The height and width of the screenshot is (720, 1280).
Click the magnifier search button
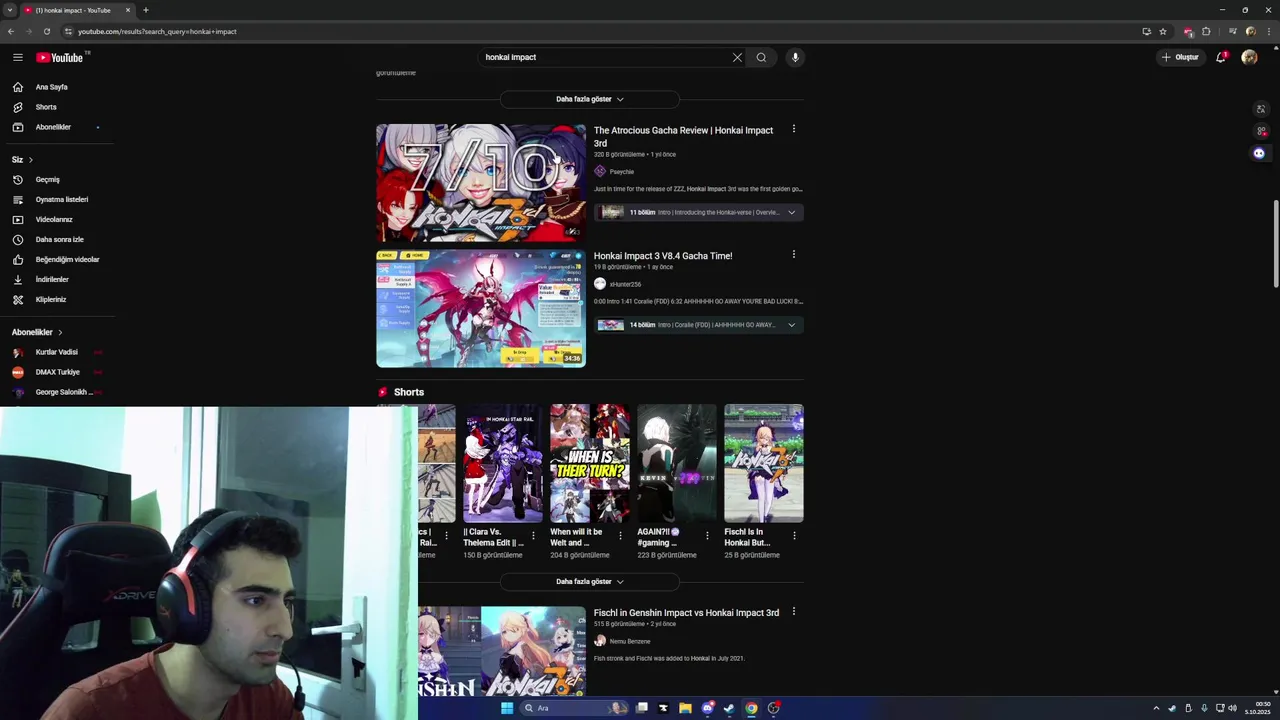click(x=761, y=57)
